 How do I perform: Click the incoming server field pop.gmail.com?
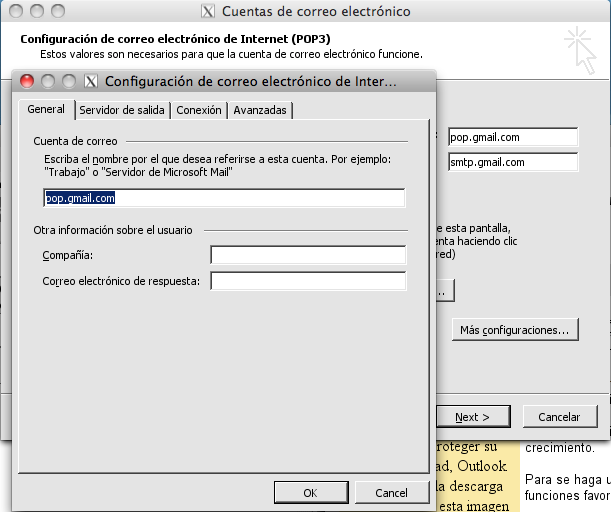click(512, 137)
